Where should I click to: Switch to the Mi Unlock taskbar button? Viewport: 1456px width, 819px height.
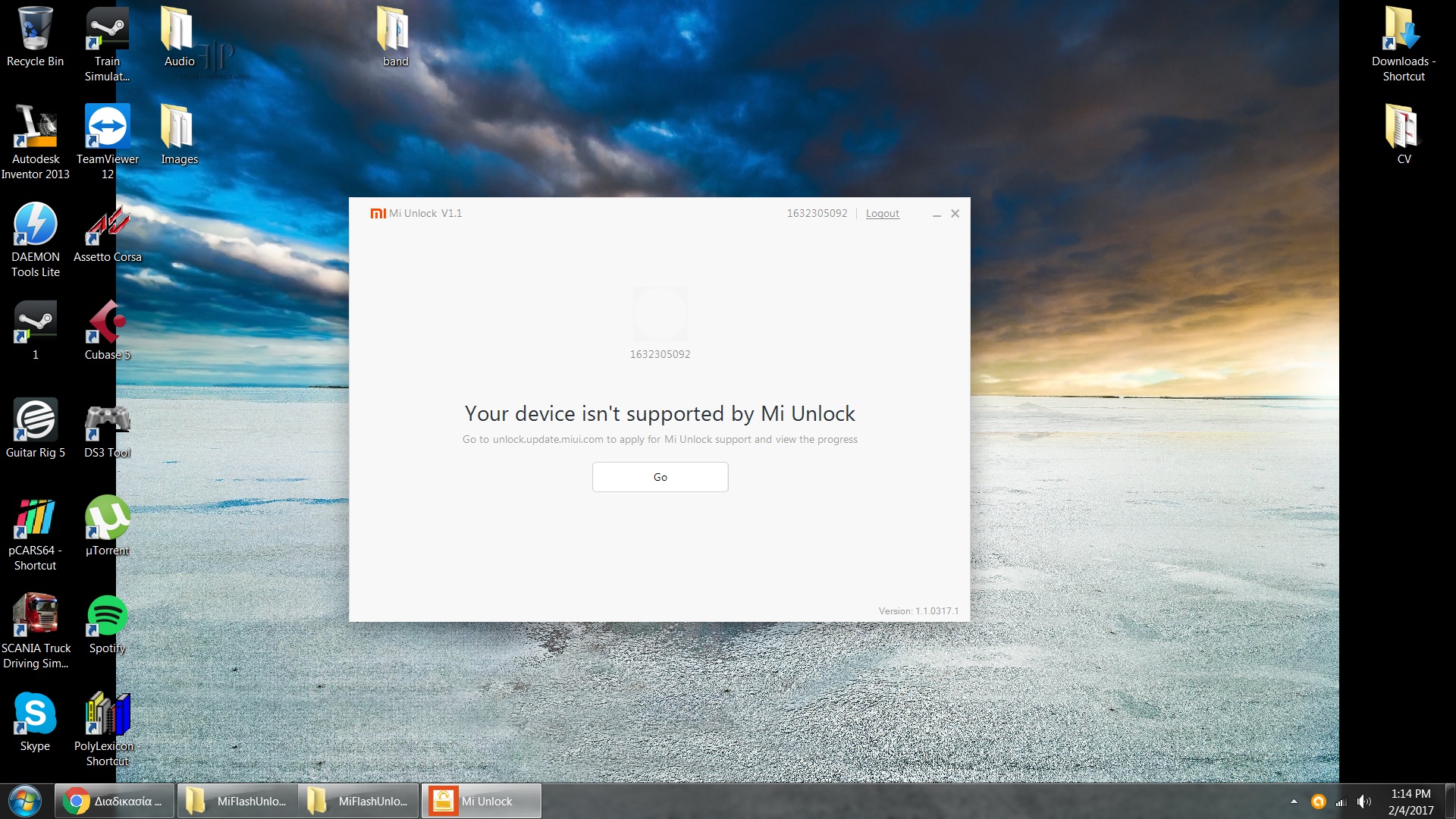pos(481,801)
